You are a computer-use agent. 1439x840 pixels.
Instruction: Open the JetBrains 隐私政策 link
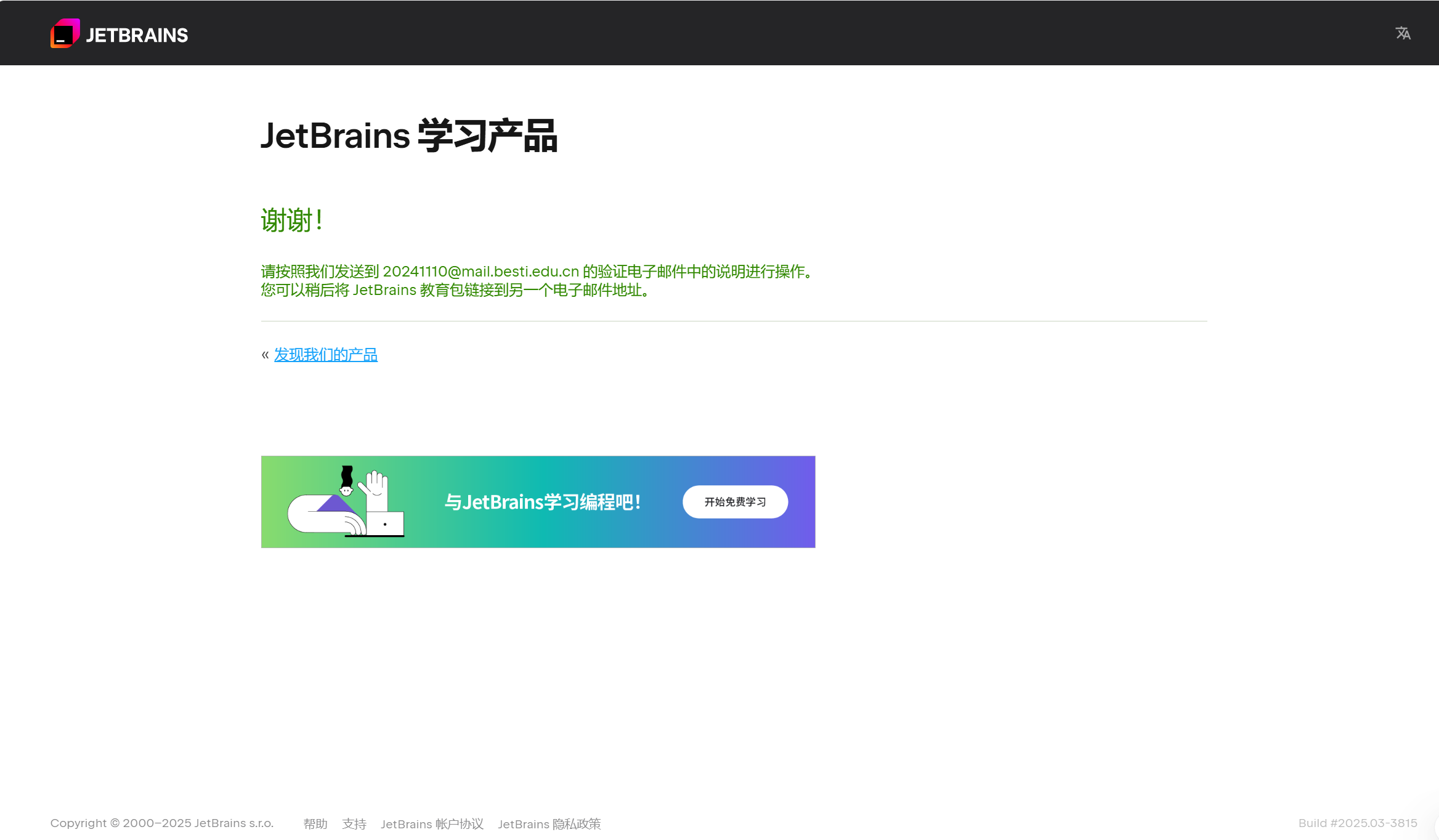coord(549,824)
